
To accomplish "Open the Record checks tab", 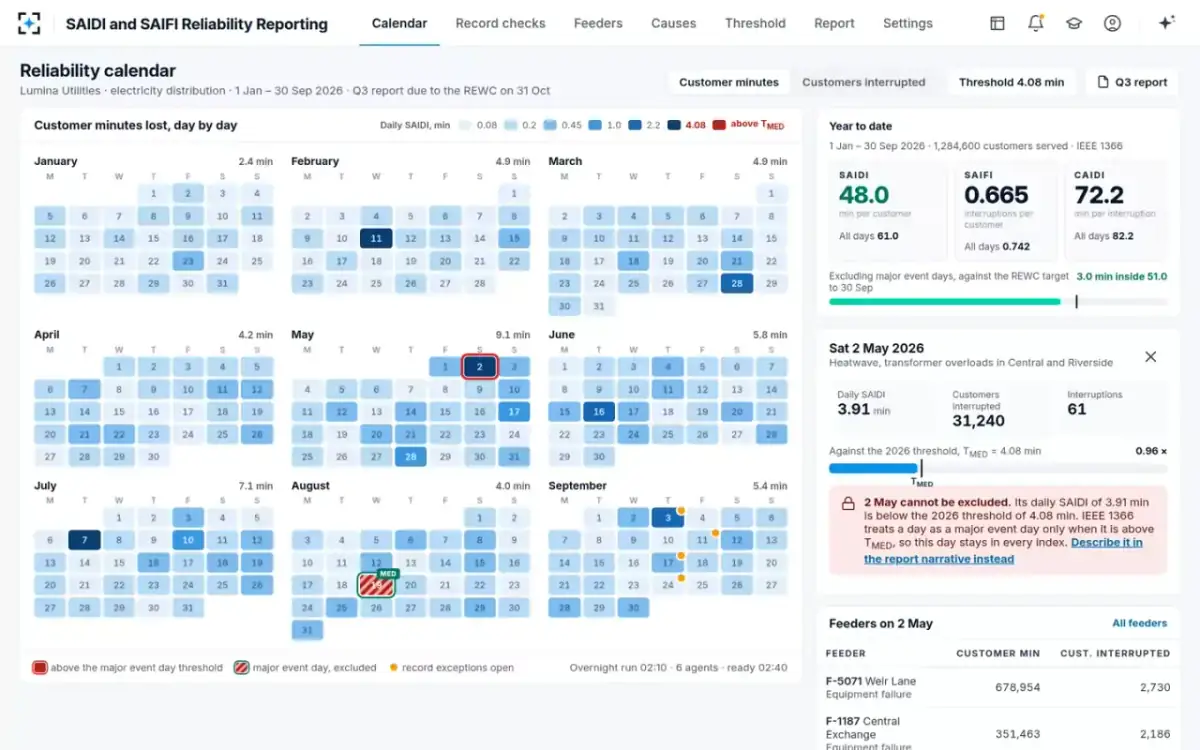I will [500, 23].
